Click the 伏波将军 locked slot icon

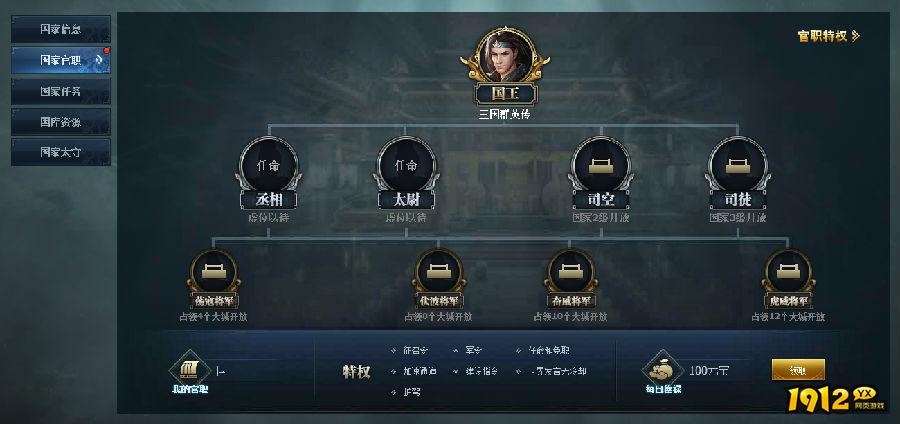pos(439,272)
